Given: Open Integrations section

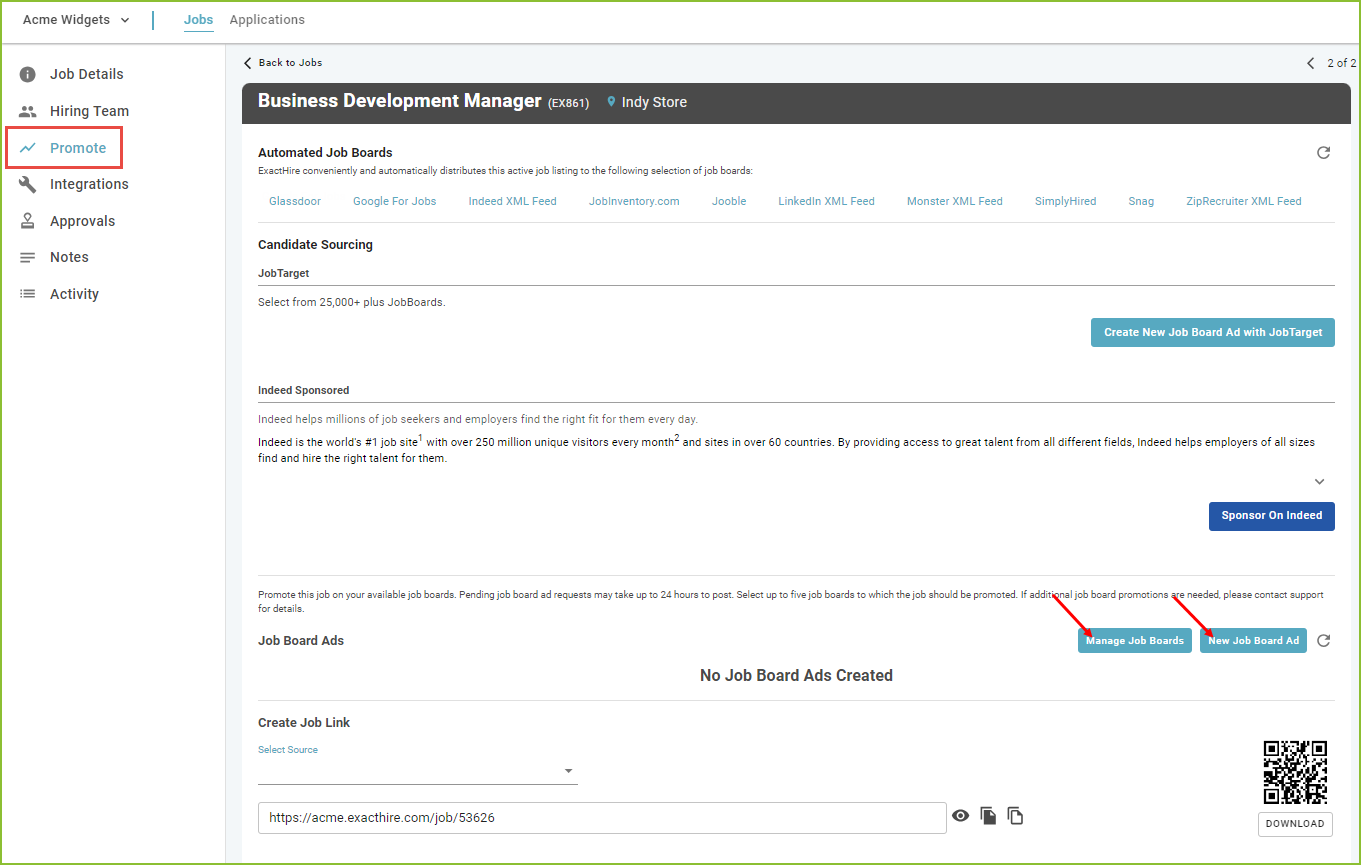Looking at the screenshot, I should tap(89, 184).
